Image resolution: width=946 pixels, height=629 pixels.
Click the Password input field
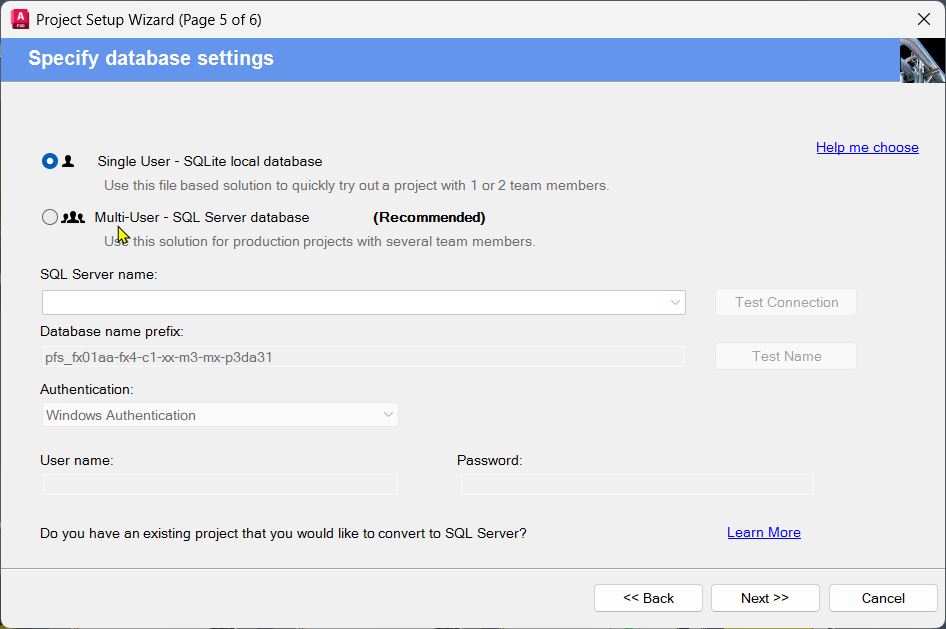point(637,484)
